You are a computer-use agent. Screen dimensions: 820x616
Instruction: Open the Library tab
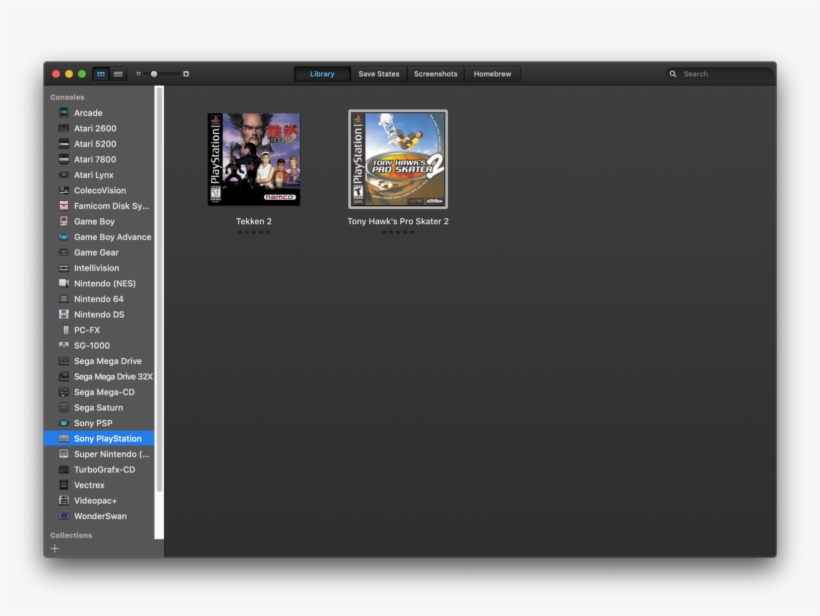(322, 74)
